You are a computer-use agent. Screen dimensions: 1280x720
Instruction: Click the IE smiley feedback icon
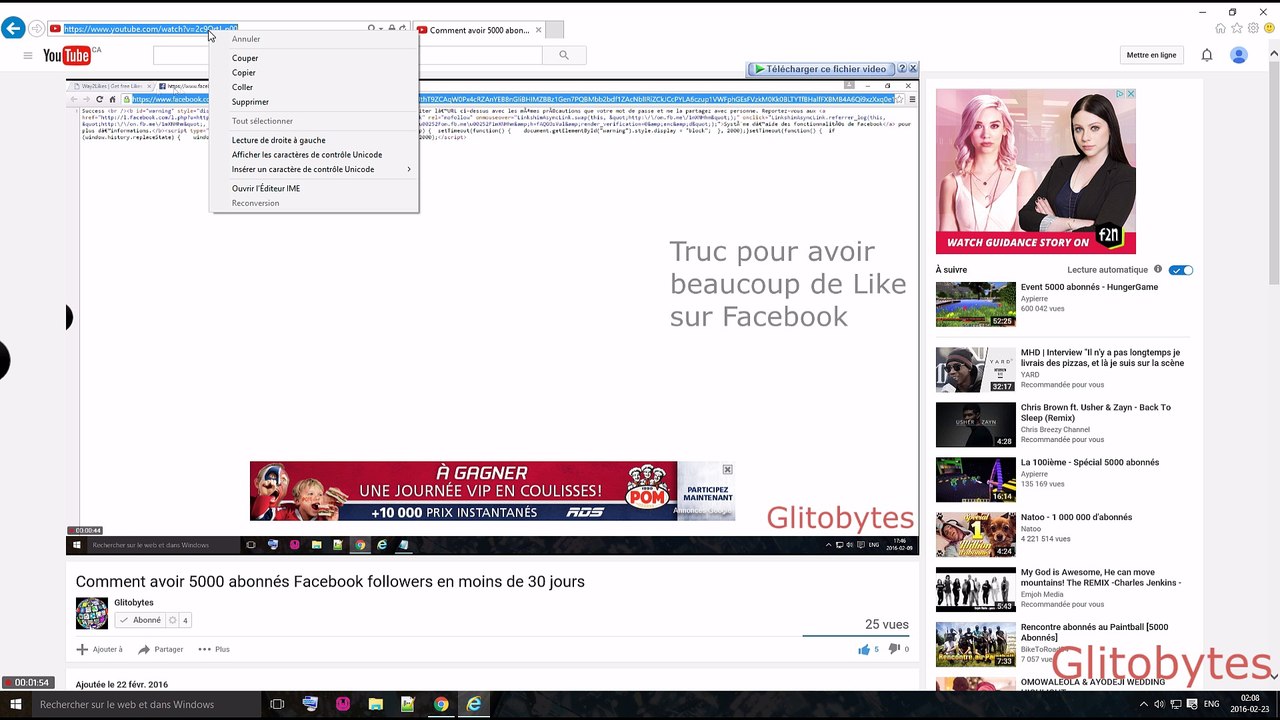click(1269, 28)
